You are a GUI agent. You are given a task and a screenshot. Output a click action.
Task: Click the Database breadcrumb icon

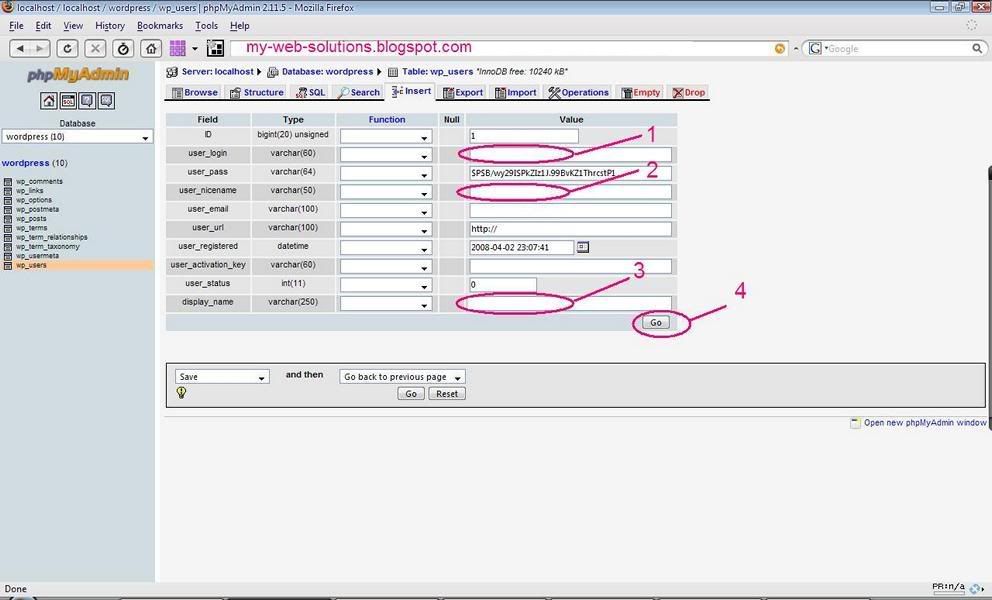(x=273, y=72)
